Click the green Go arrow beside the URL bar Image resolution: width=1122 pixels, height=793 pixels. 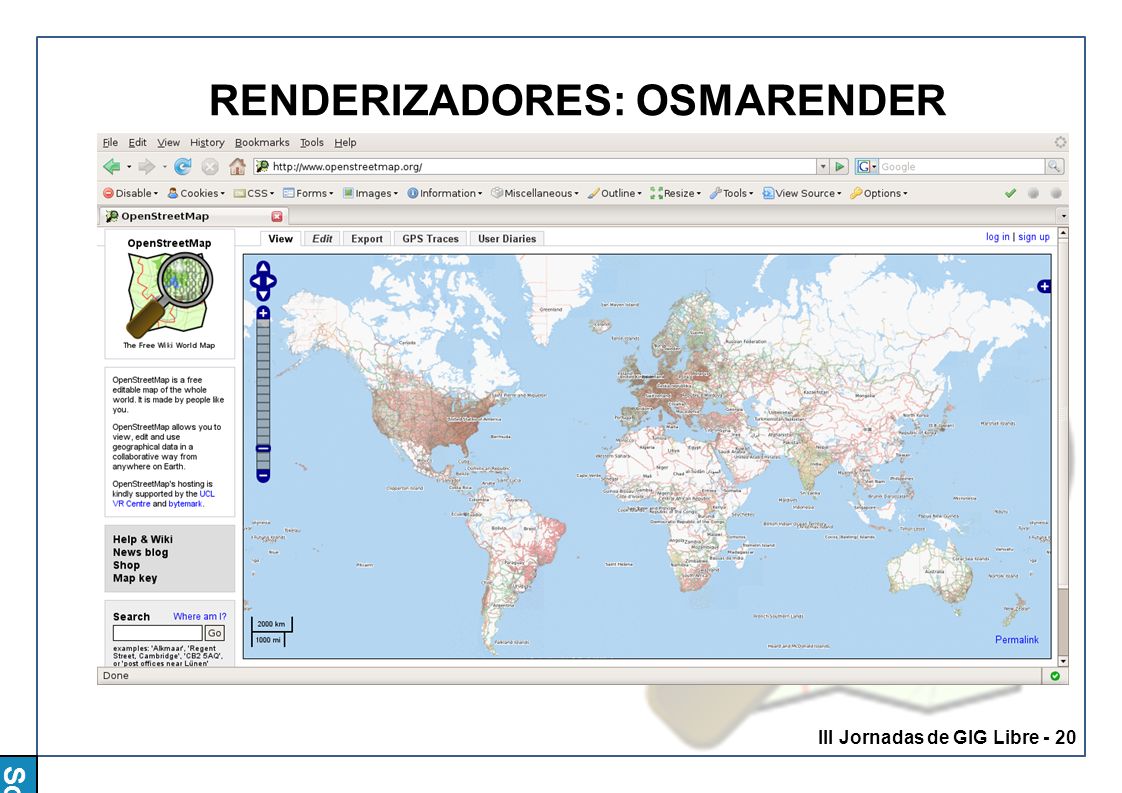point(840,167)
